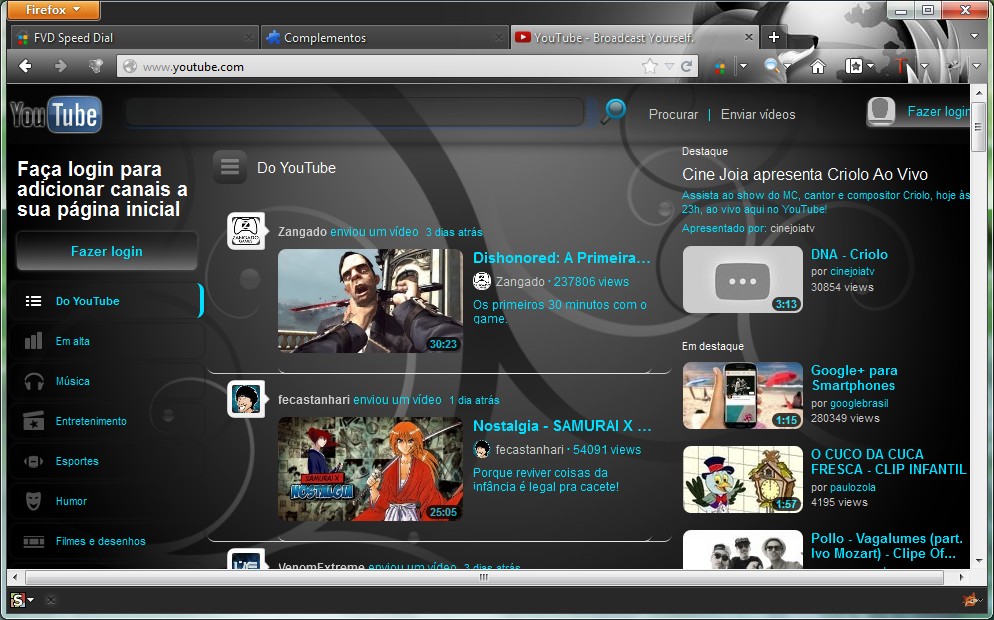Open the Nostalgia - SAMURAI X video title
Viewport: 994px width, 620px height.
[562, 426]
